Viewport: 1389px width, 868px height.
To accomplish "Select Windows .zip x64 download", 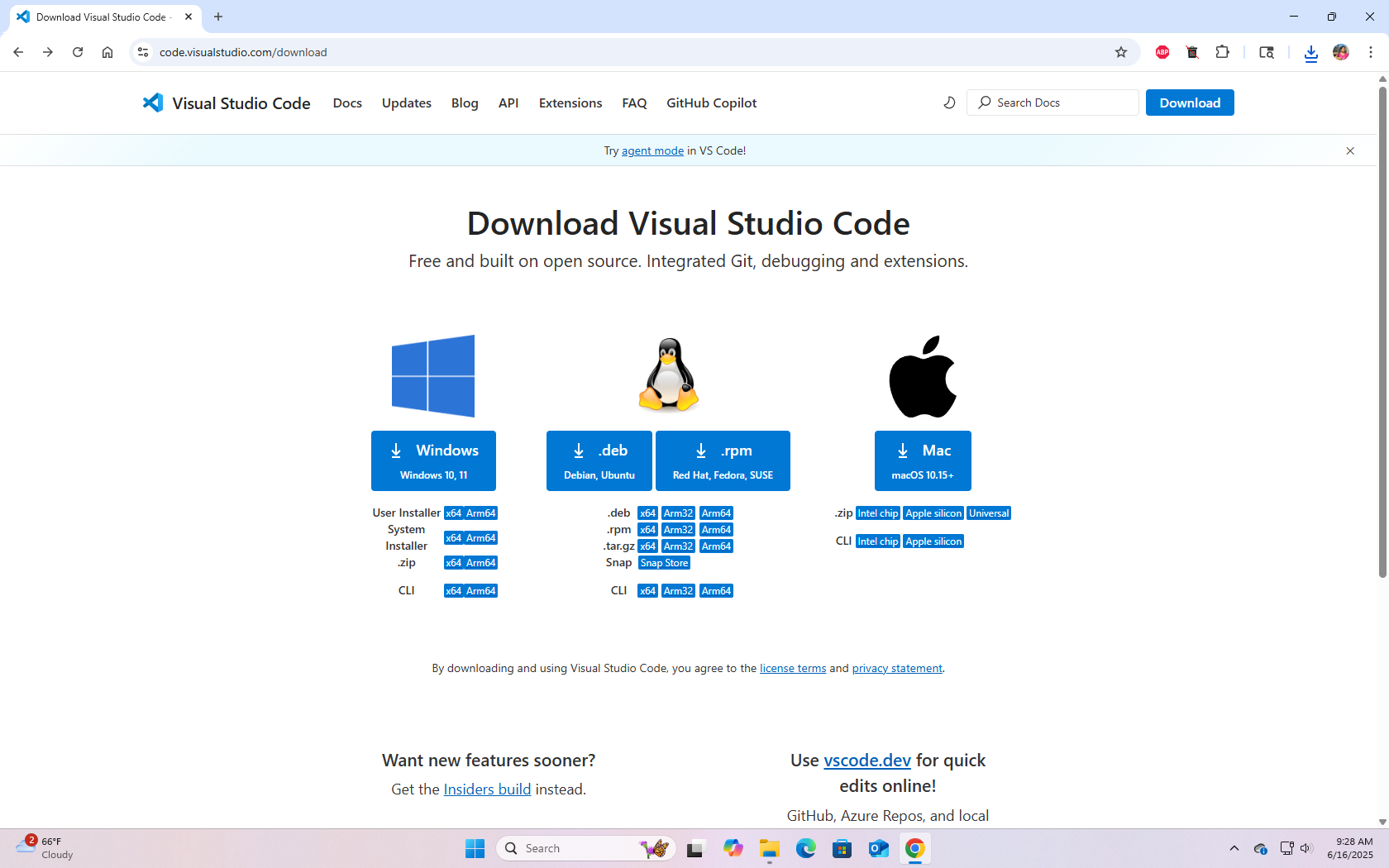I will click(x=453, y=563).
